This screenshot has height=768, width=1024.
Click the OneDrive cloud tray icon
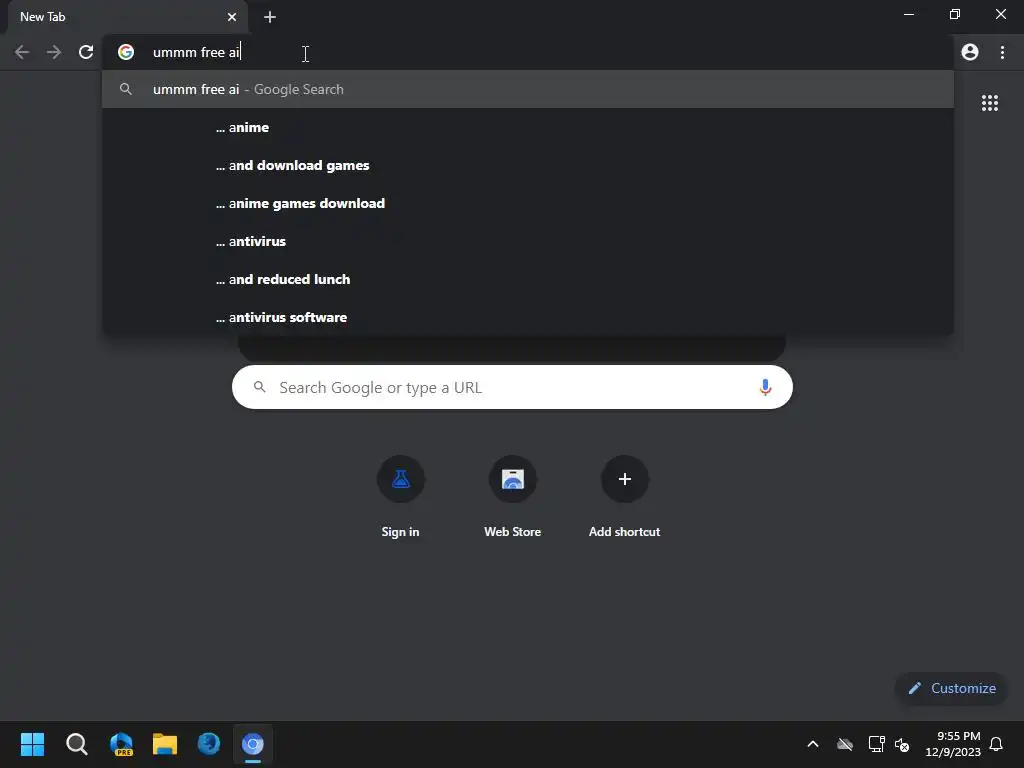[x=845, y=744]
